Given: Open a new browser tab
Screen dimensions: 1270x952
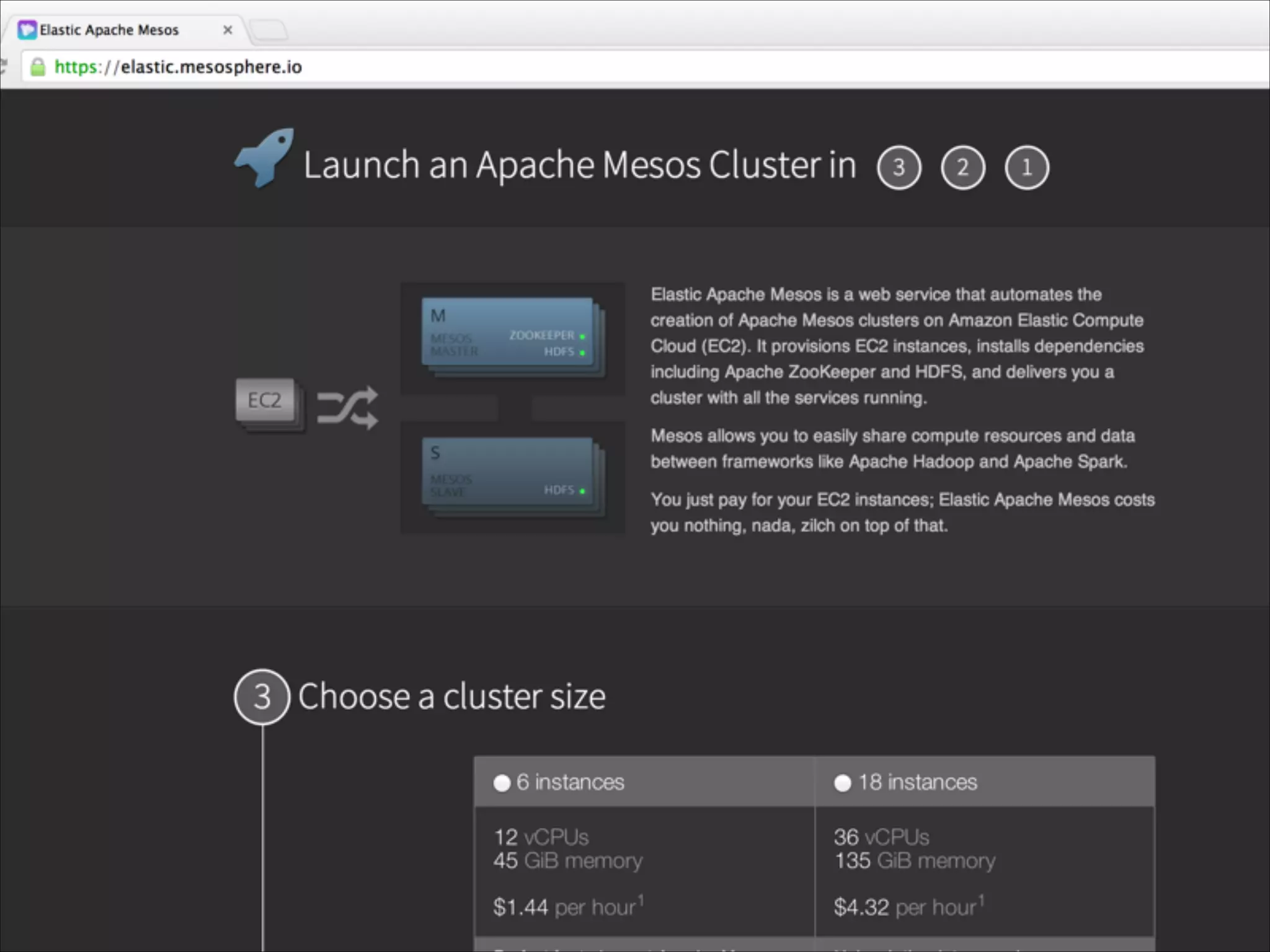Looking at the screenshot, I should [269, 30].
